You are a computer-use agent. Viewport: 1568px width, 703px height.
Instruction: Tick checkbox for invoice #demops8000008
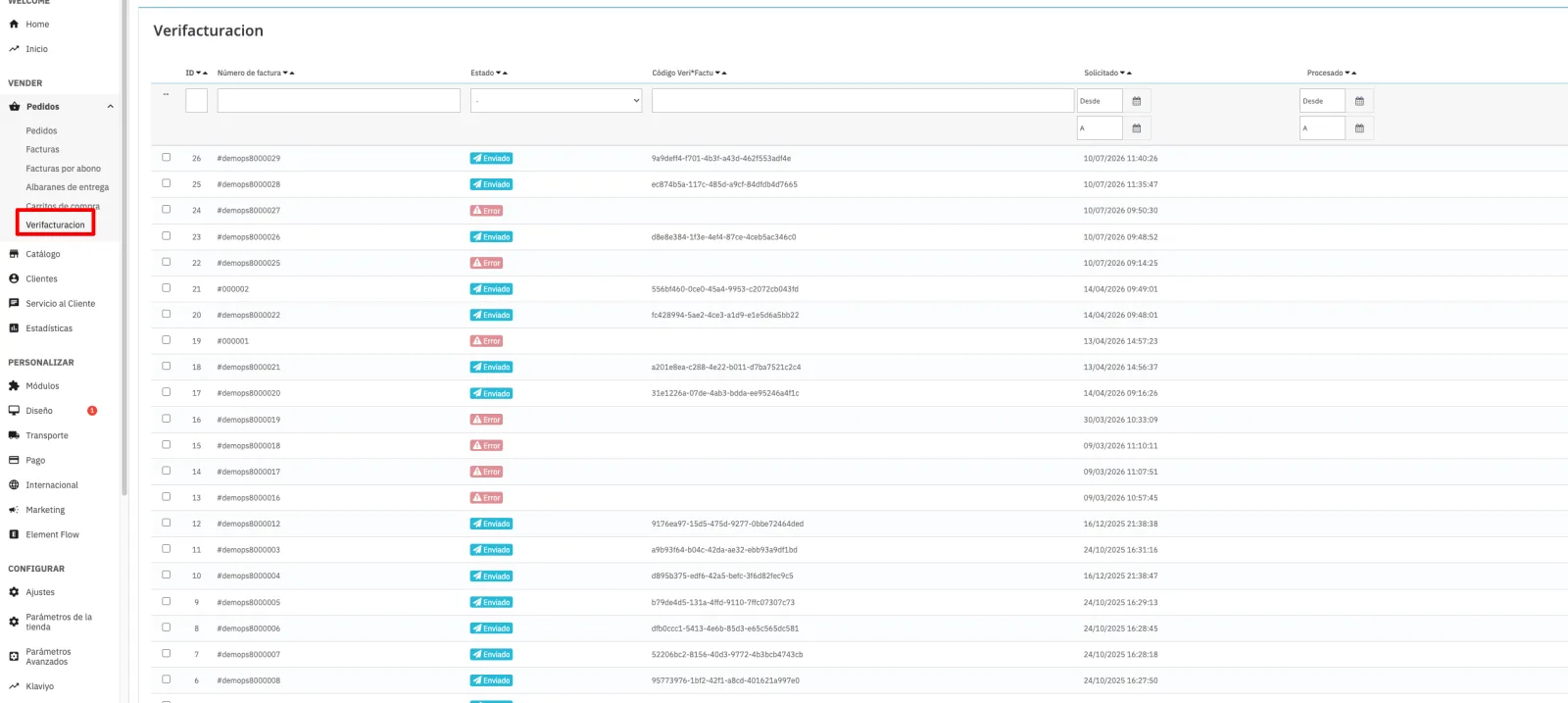[167, 679]
